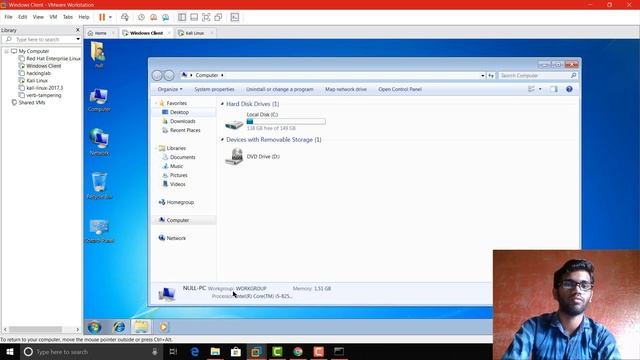Collapse the My Computer tree node
The image size is (640, 360).
pos(7,51)
